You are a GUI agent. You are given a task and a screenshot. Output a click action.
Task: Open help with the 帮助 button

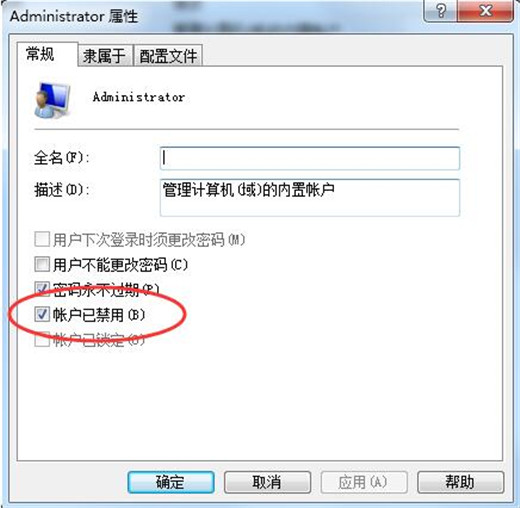click(460, 482)
